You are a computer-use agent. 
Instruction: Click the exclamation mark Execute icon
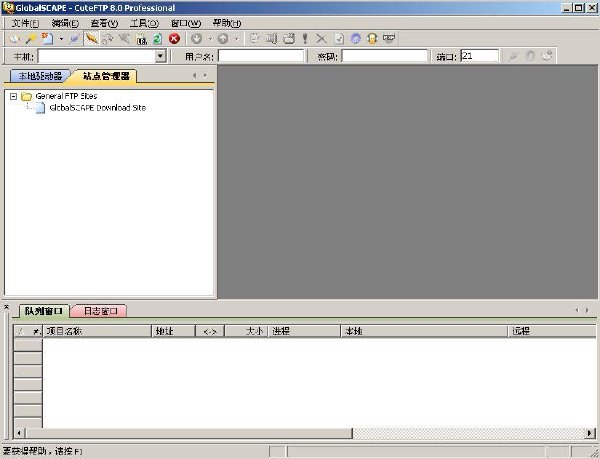[305, 39]
